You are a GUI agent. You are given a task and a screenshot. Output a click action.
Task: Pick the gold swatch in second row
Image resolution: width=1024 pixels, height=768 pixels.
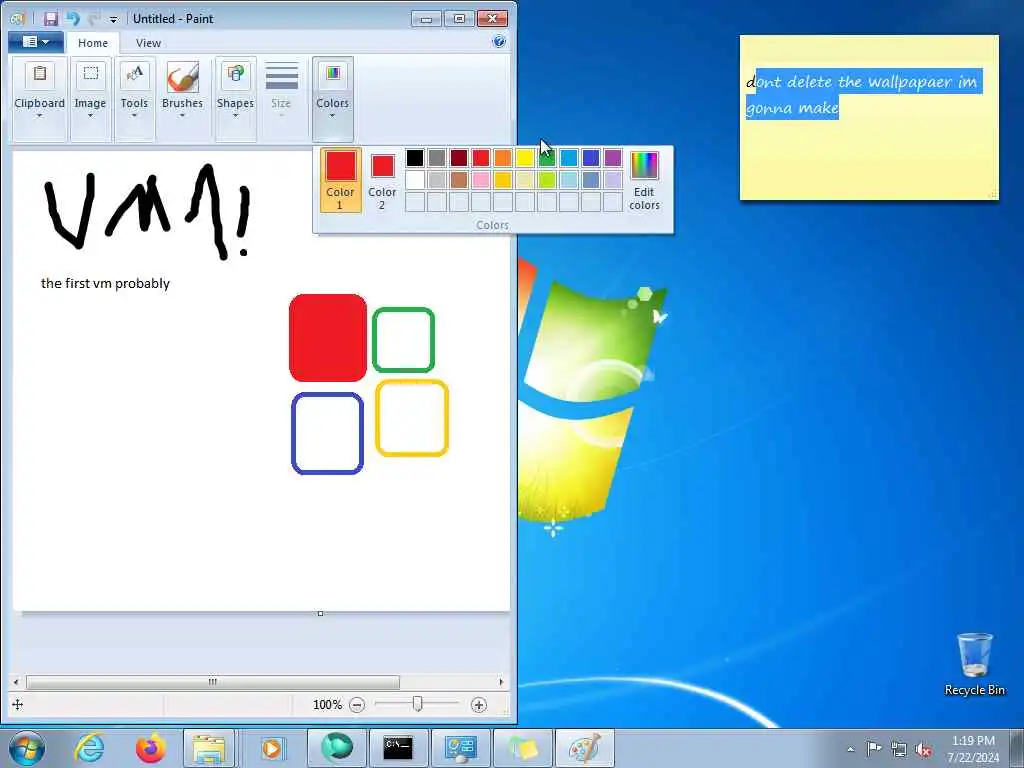(503, 179)
